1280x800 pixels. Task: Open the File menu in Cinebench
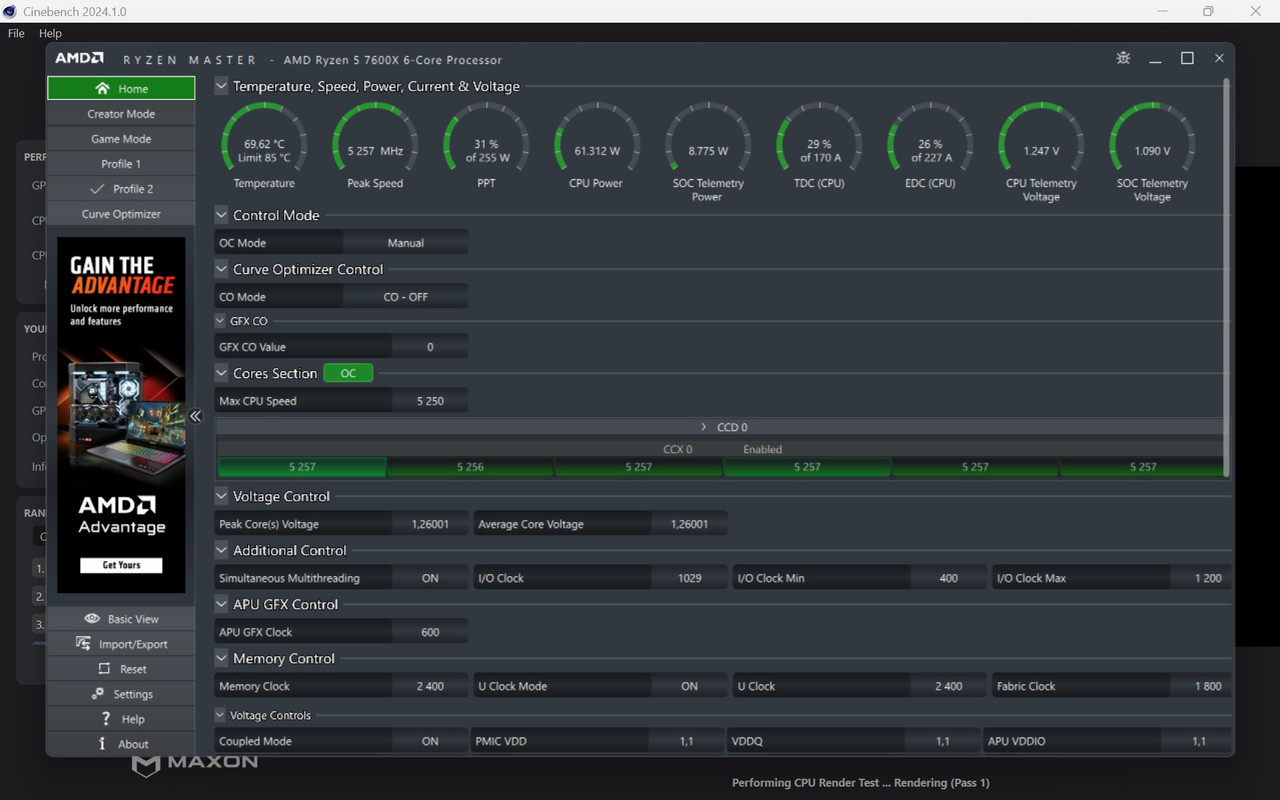coord(16,33)
